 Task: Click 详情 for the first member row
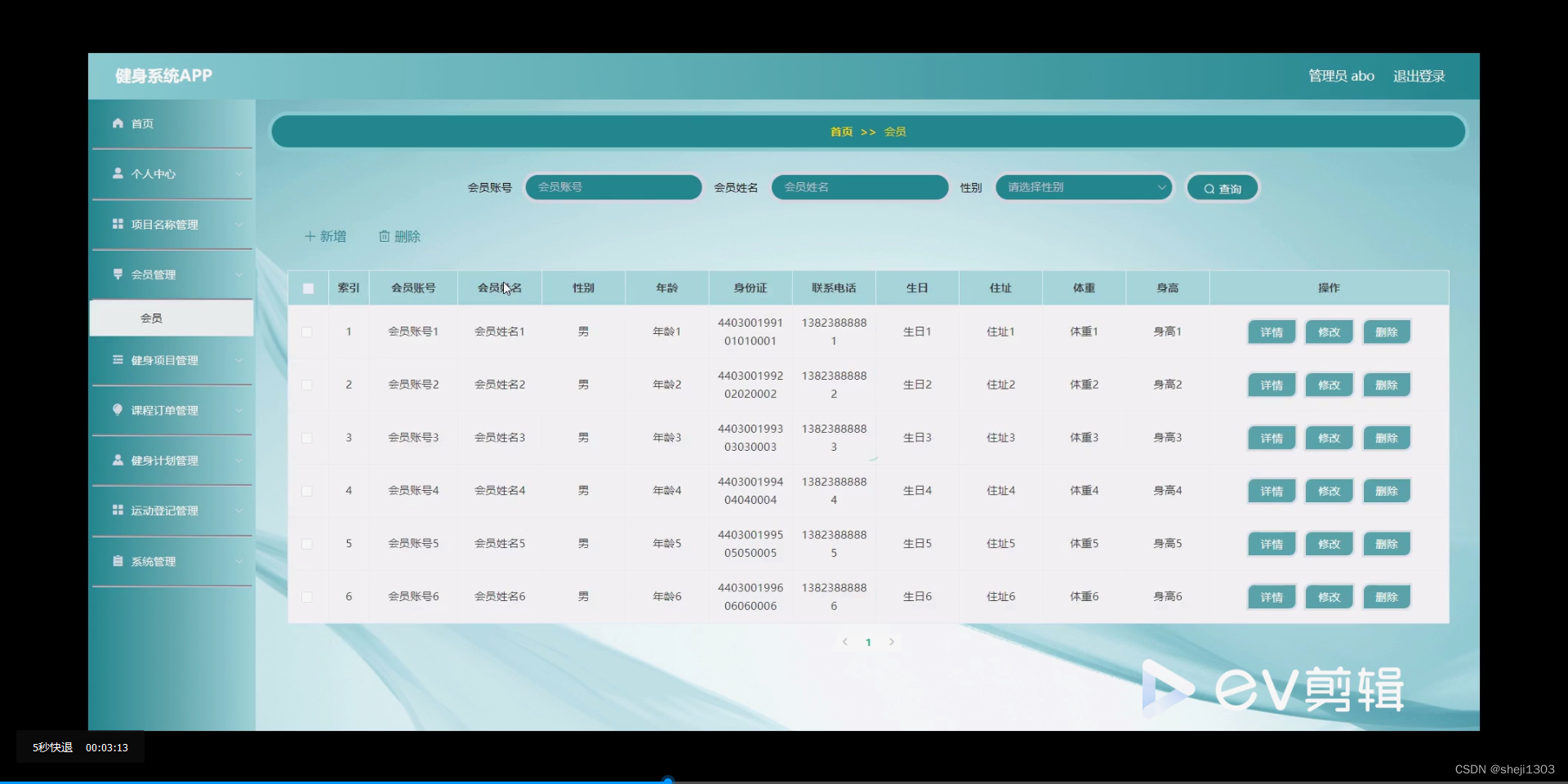click(1271, 332)
